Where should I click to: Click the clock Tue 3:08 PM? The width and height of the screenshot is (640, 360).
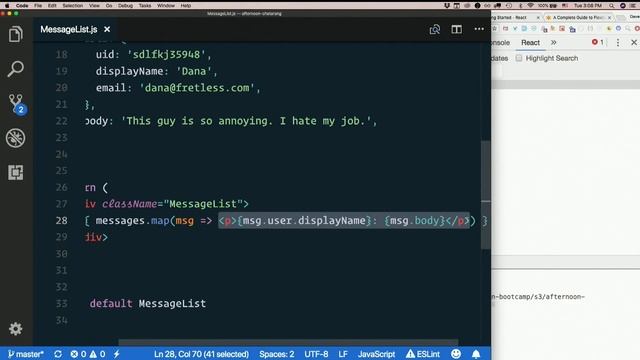click(588, 6)
